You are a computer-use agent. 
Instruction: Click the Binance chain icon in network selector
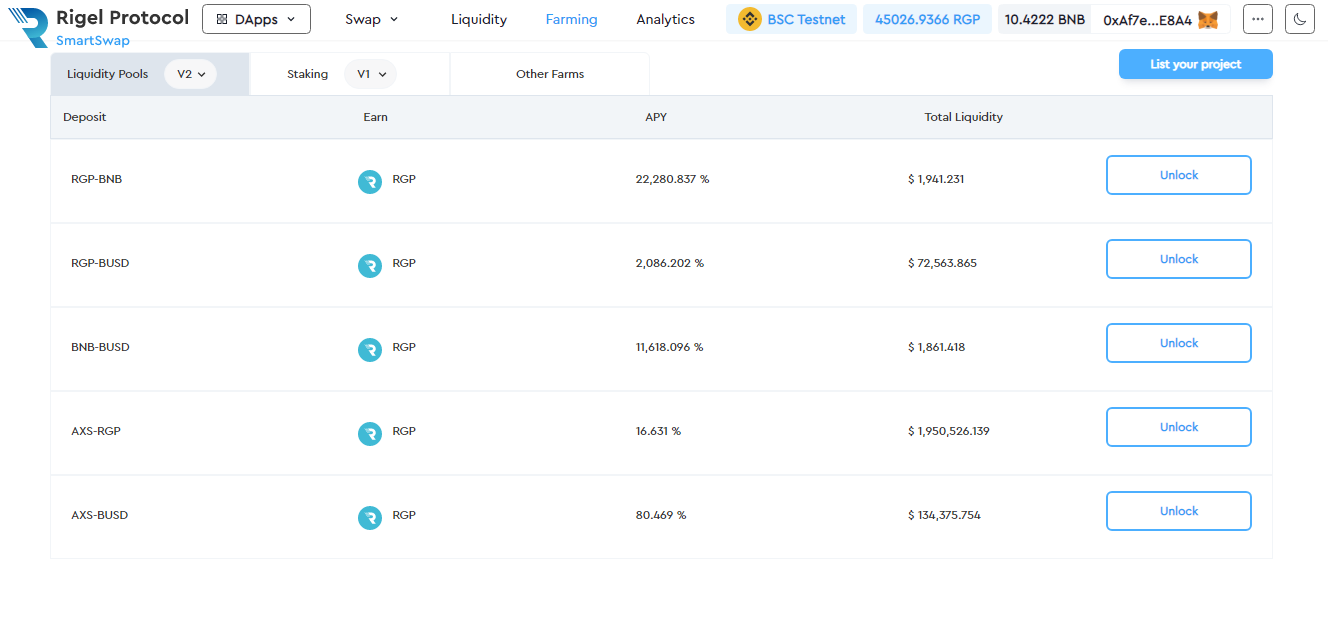(x=750, y=19)
